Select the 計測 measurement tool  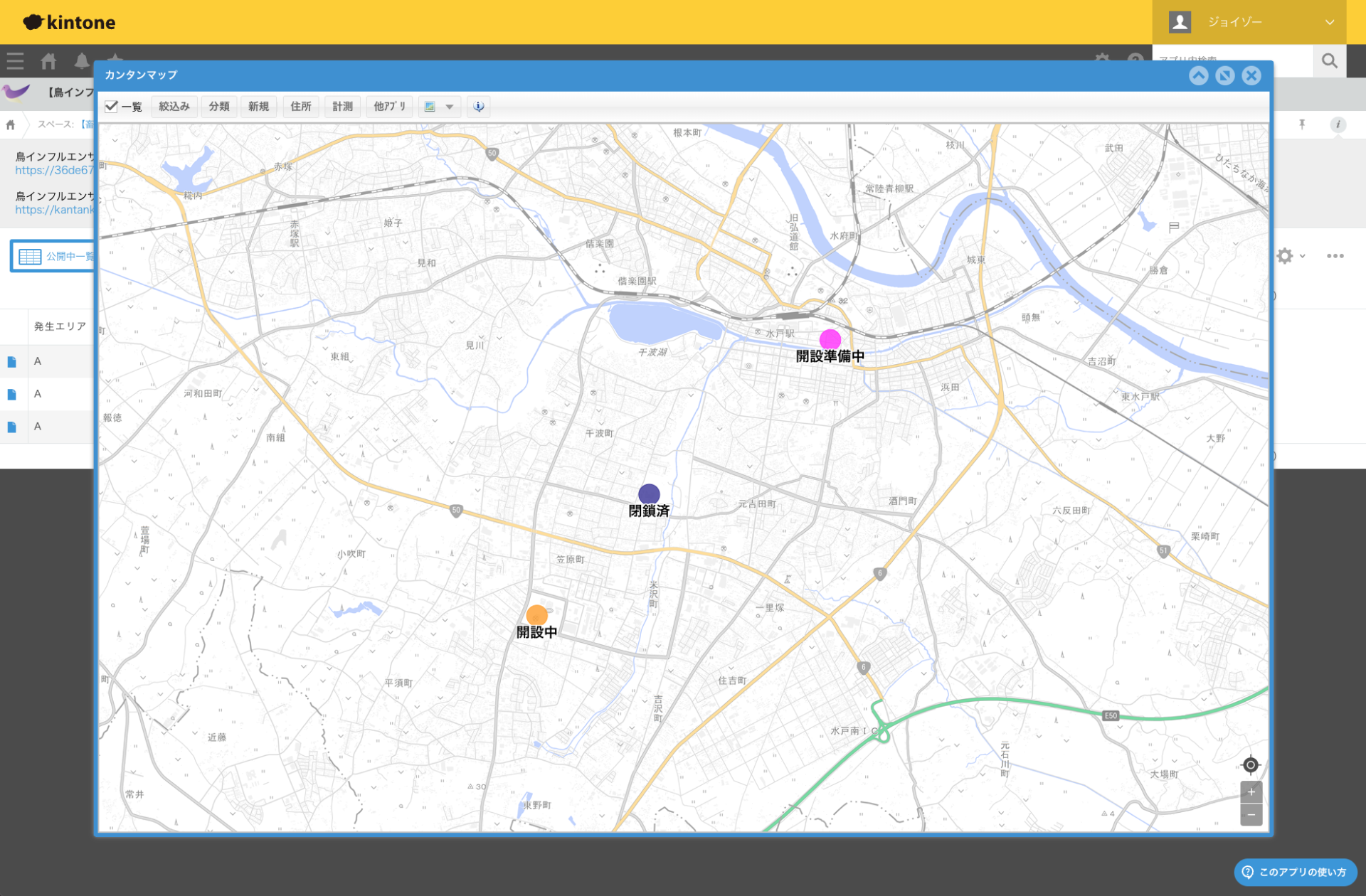[x=342, y=107]
